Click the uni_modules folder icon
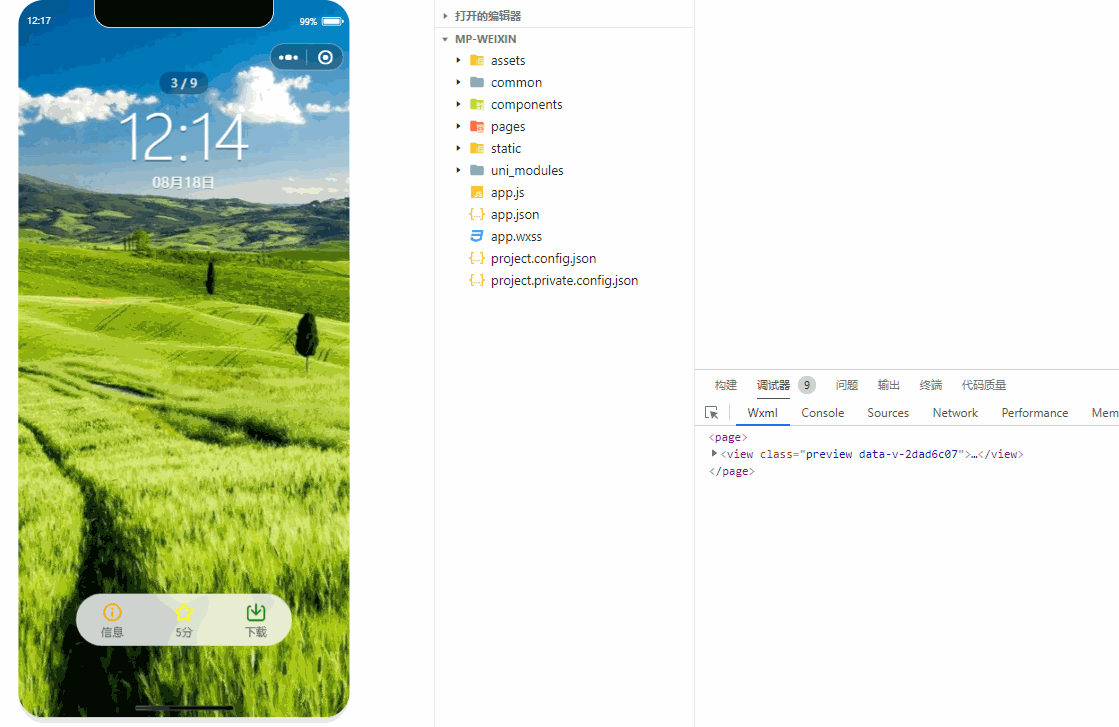Image resolution: width=1119 pixels, height=727 pixels. click(477, 171)
